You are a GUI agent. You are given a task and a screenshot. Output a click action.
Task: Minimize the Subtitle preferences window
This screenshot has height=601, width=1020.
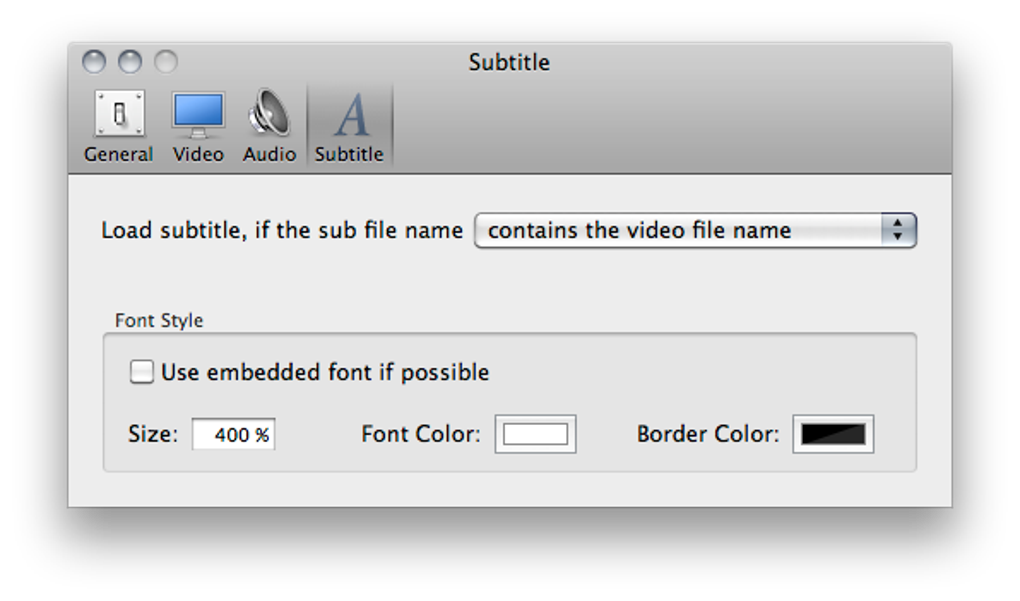130,62
